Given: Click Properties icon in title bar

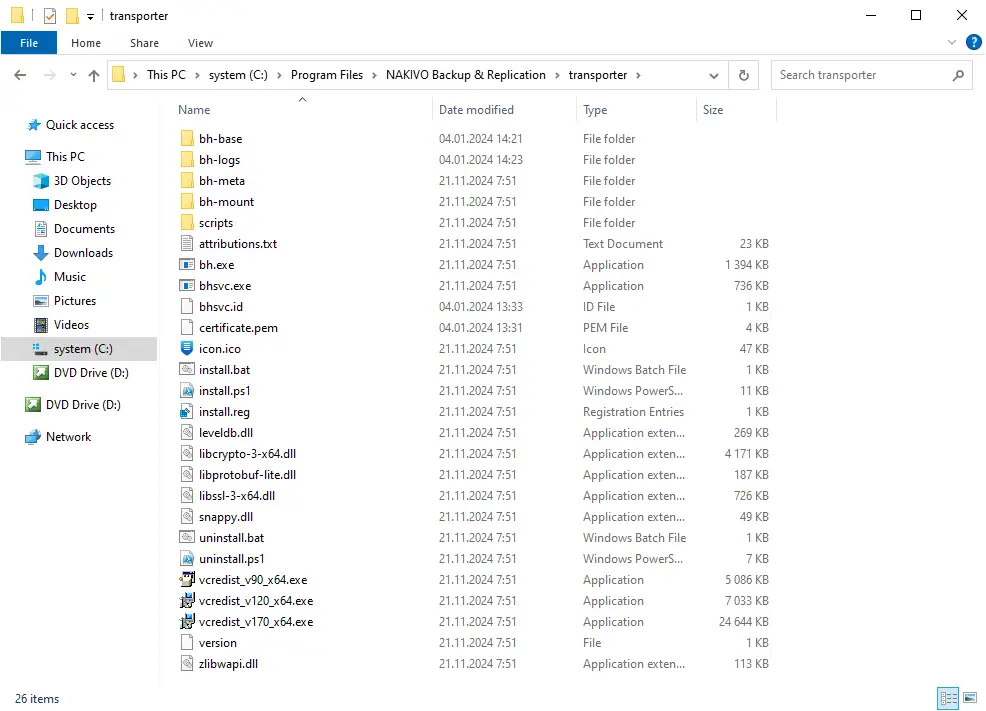Looking at the screenshot, I should point(50,16).
